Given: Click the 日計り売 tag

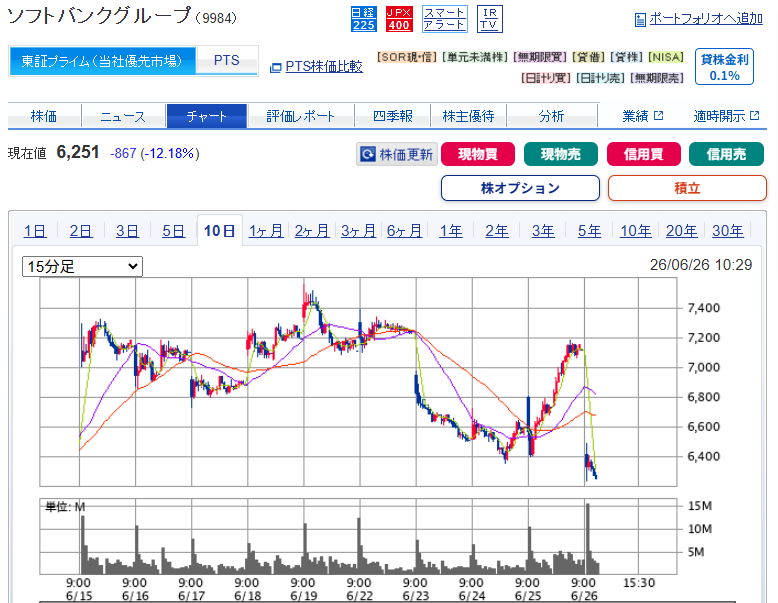Looking at the screenshot, I should tap(600, 78).
